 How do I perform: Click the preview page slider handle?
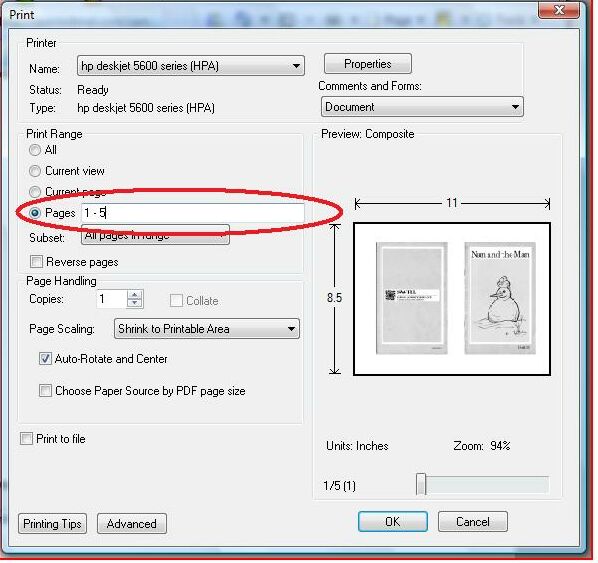pos(421,484)
